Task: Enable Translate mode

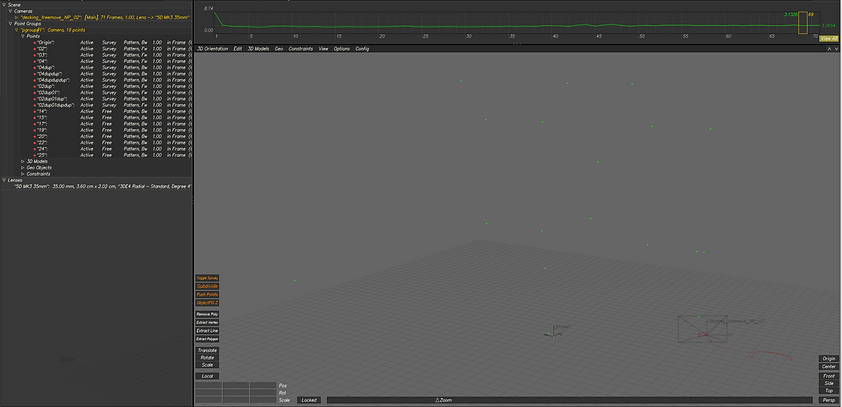Action: [207, 350]
